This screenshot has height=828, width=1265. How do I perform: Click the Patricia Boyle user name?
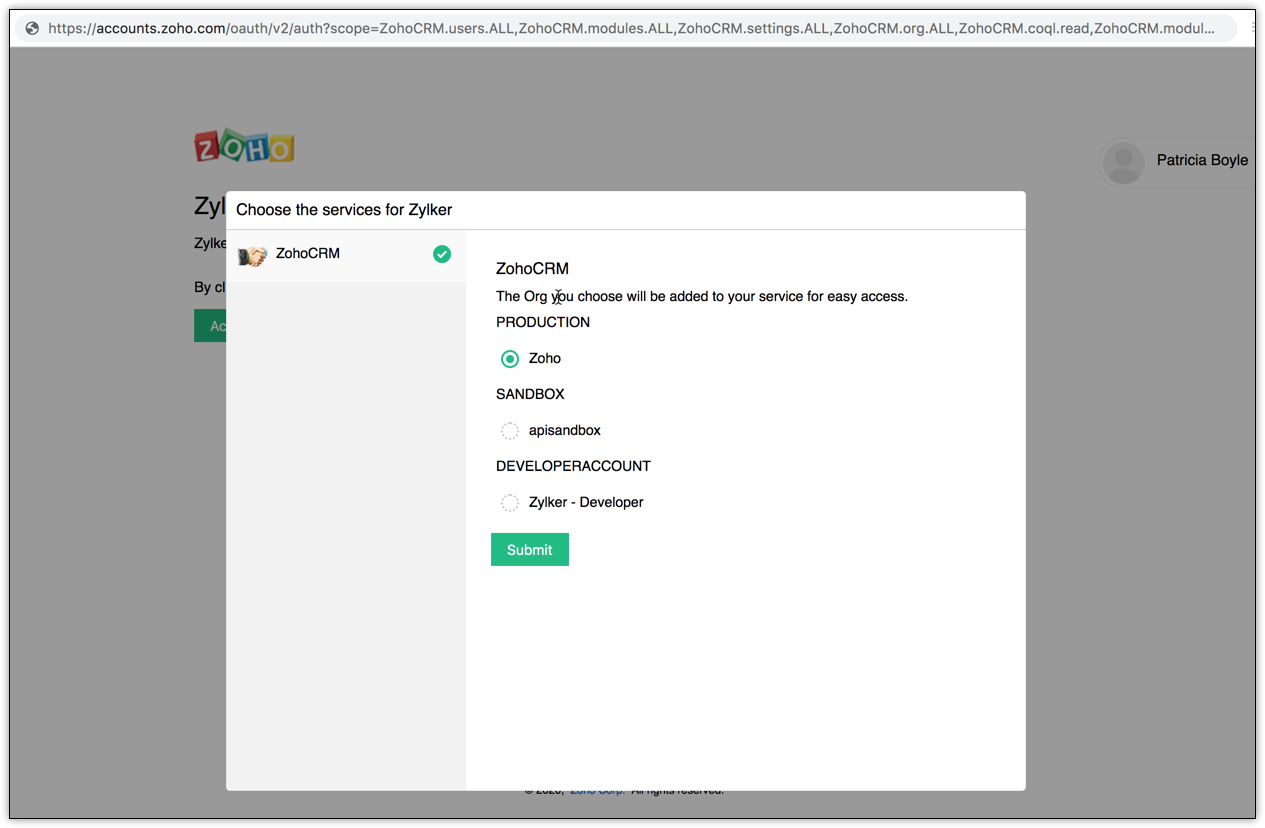coord(1202,160)
